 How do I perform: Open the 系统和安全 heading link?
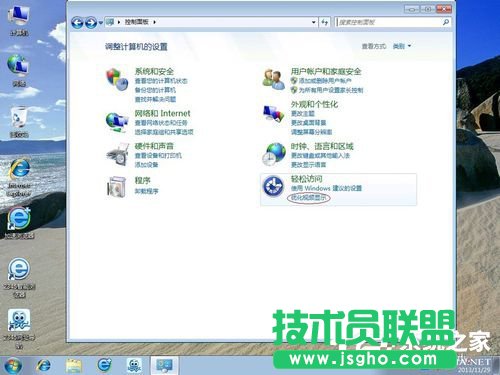[154, 71]
